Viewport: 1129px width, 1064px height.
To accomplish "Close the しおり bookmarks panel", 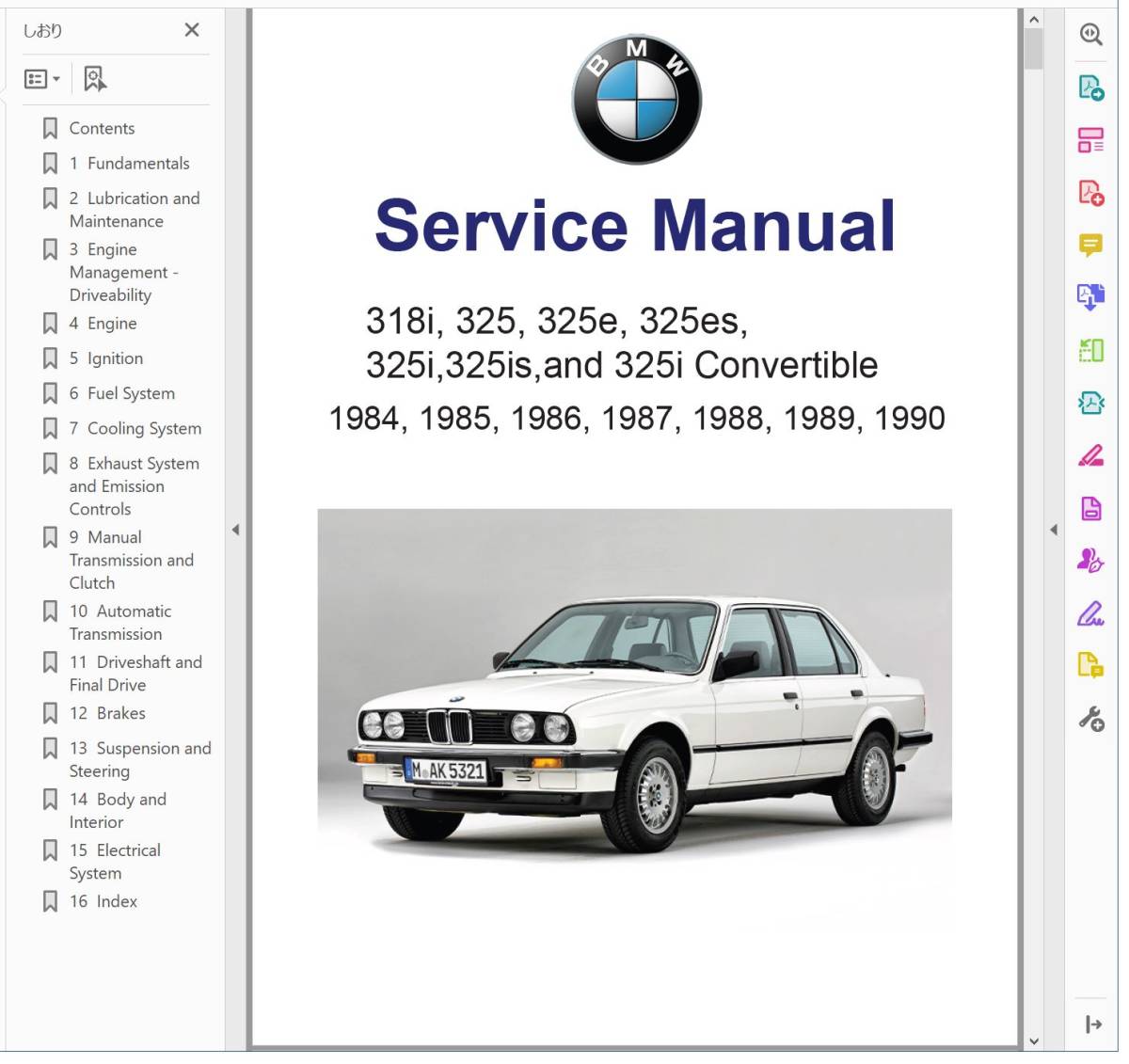I will pyautogui.click(x=192, y=30).
